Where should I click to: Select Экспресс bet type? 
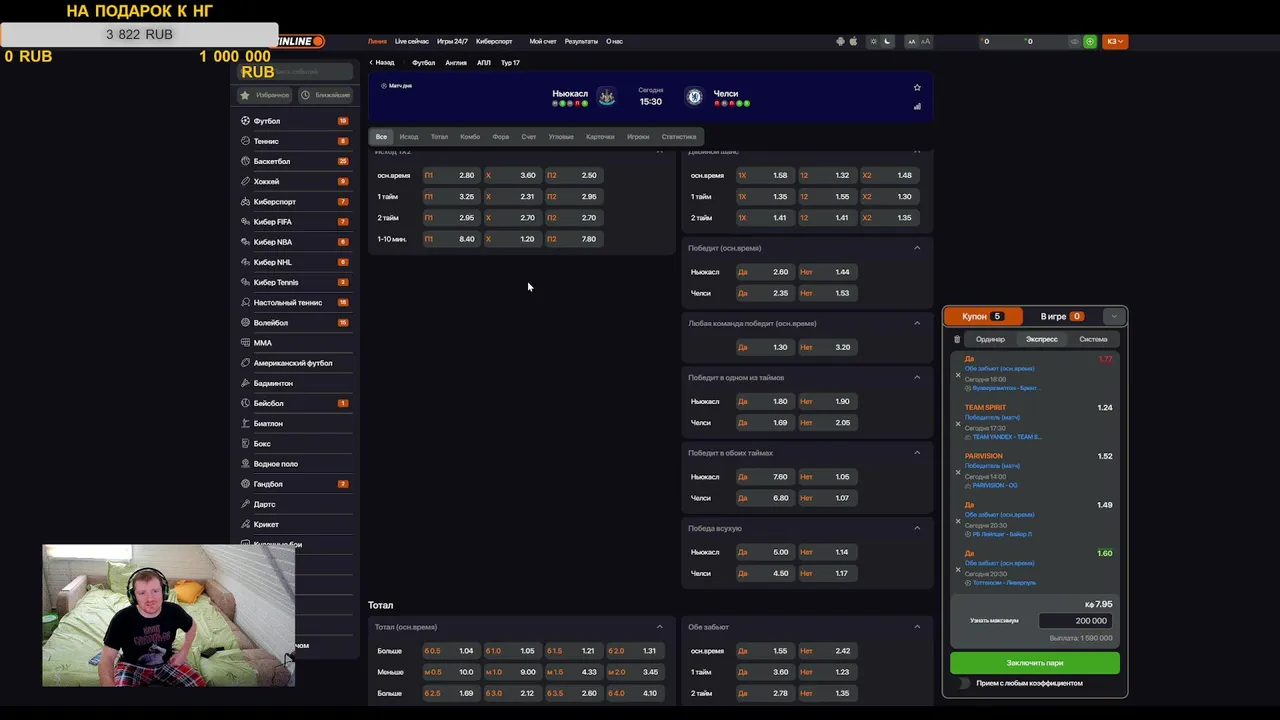coord(1041,339)
